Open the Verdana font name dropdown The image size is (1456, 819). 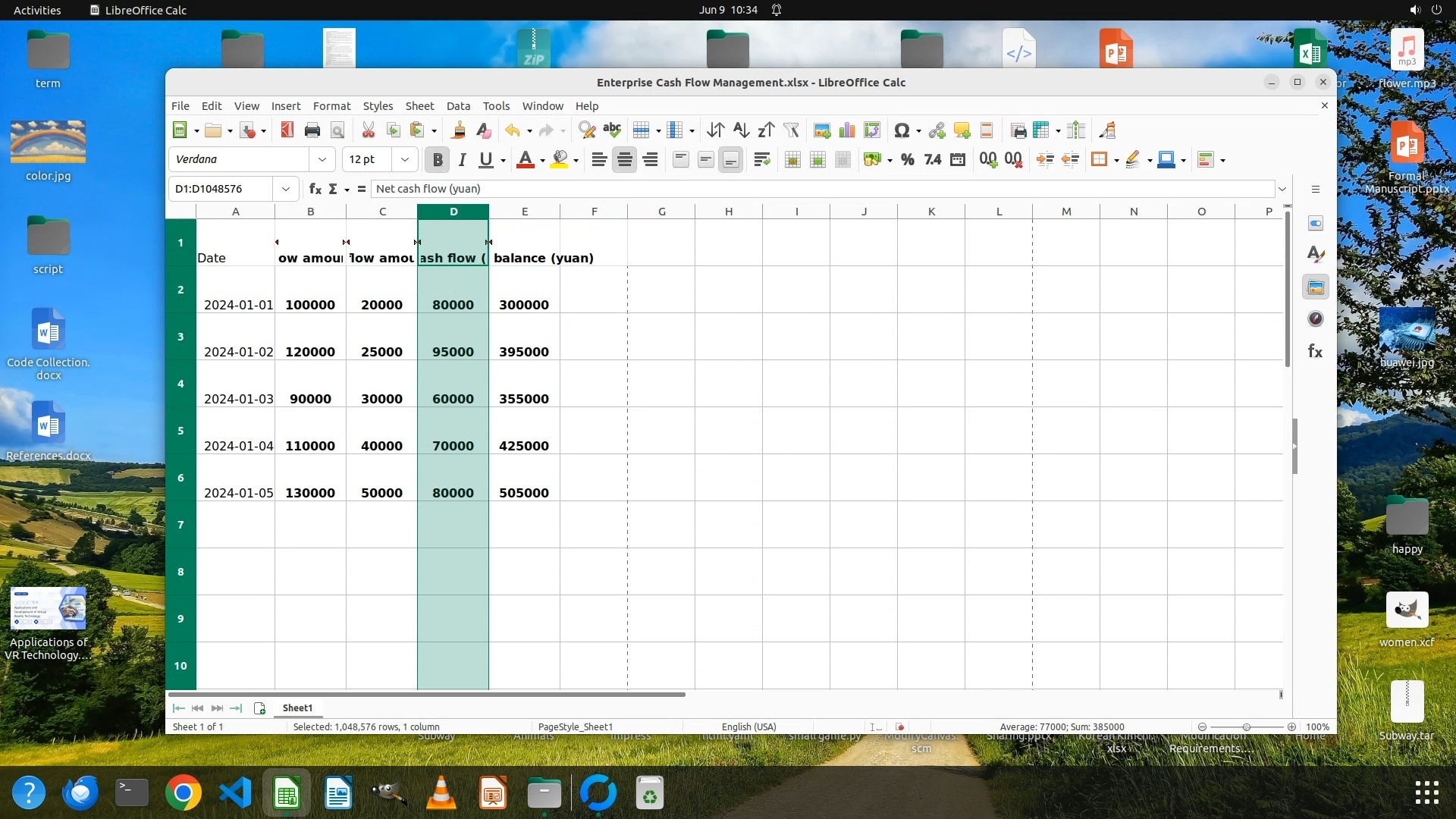322,159
